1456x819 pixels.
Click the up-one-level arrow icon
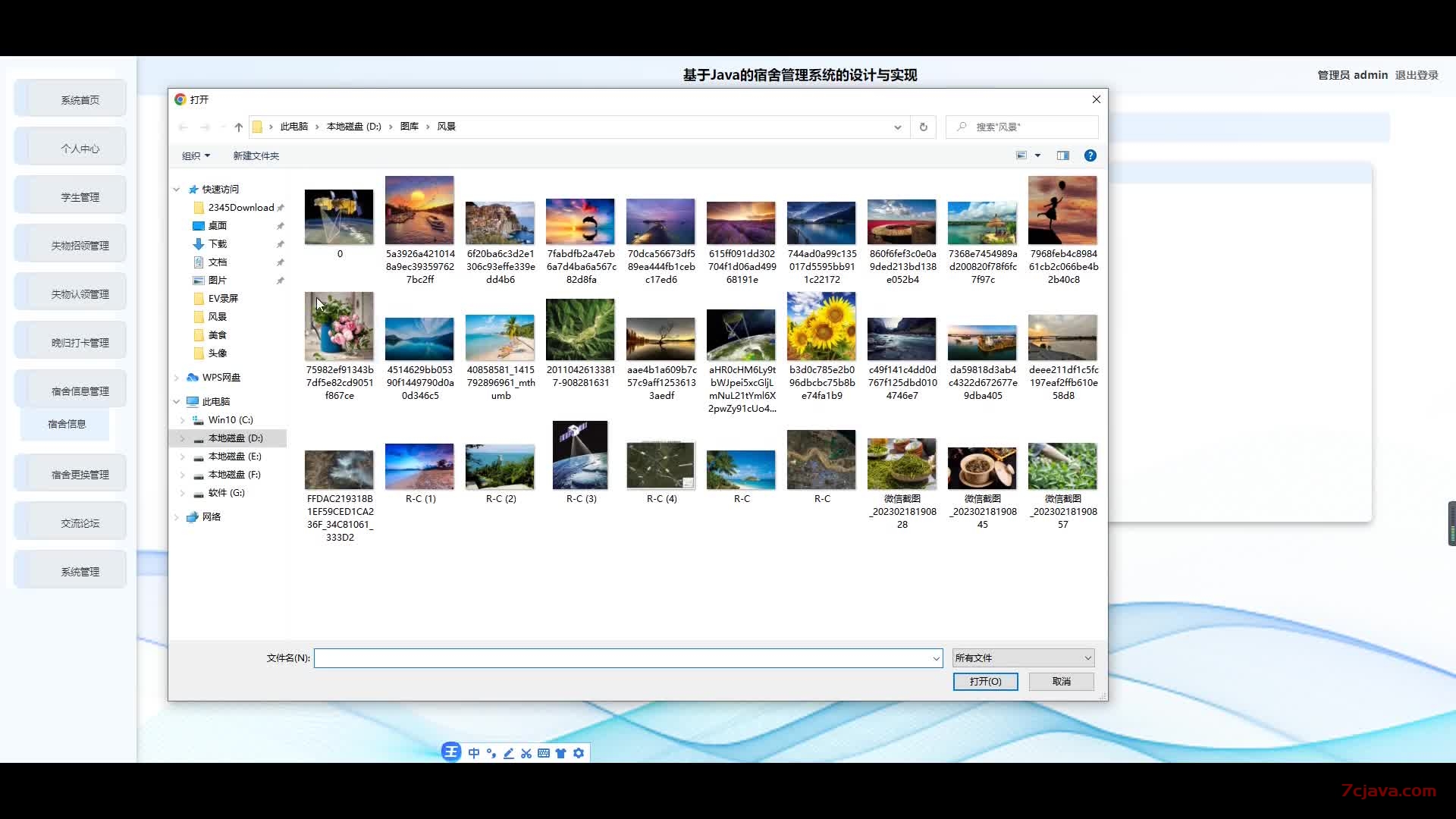238,127
